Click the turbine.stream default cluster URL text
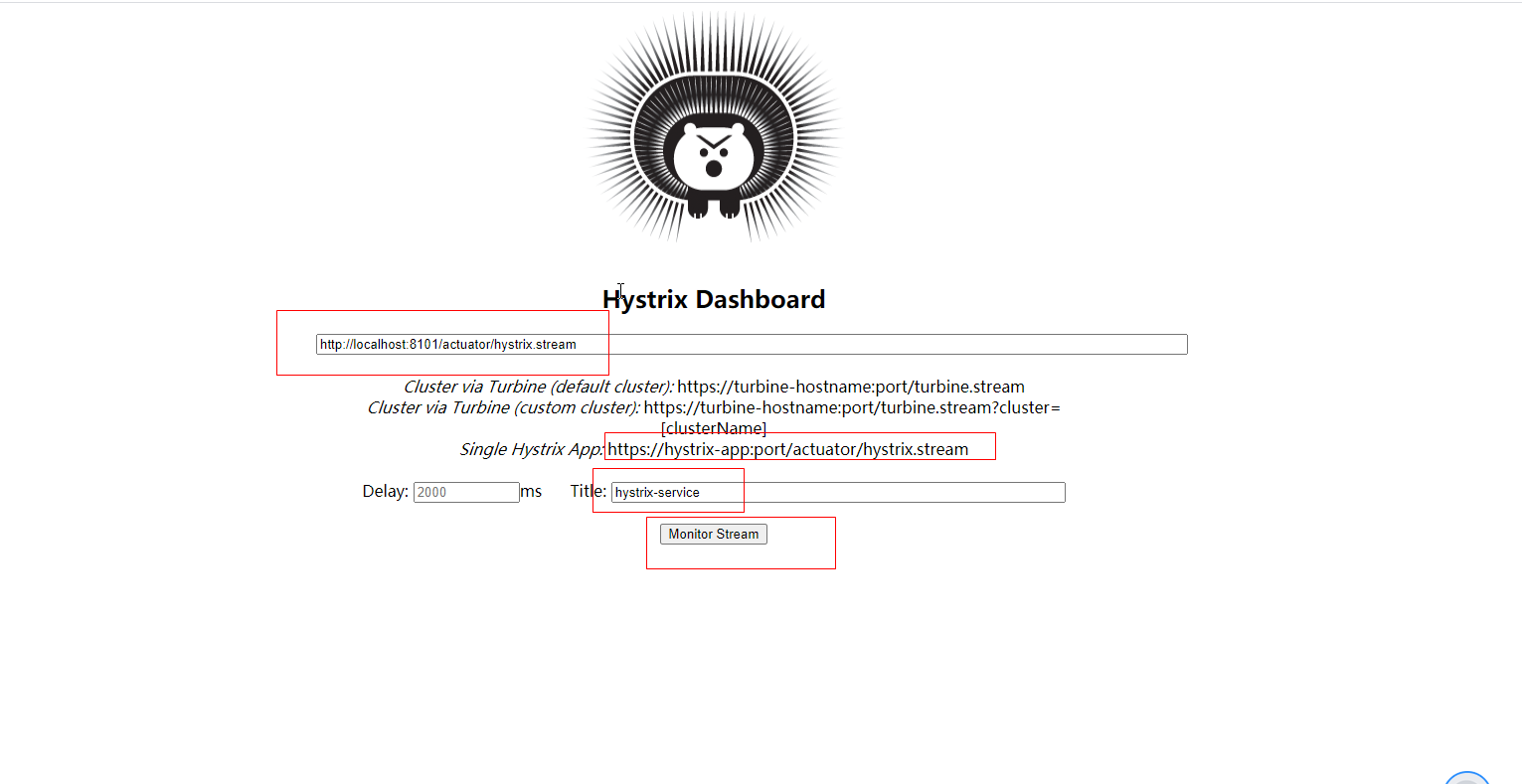 click(851, 387)
